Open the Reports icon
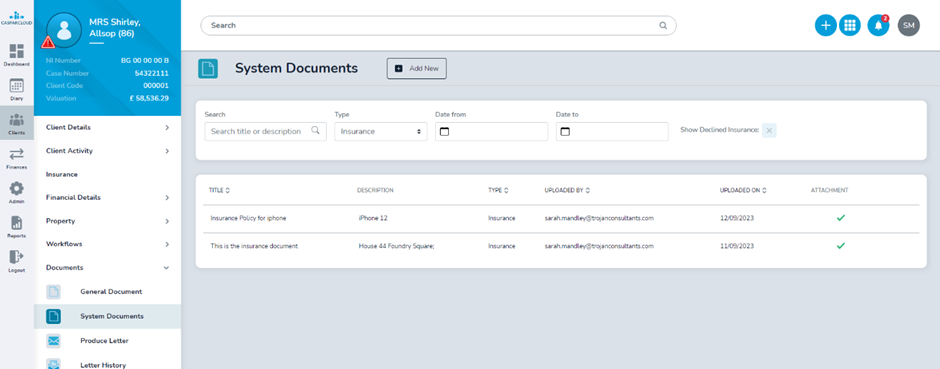The image size is (940, 369). point(17,223)
